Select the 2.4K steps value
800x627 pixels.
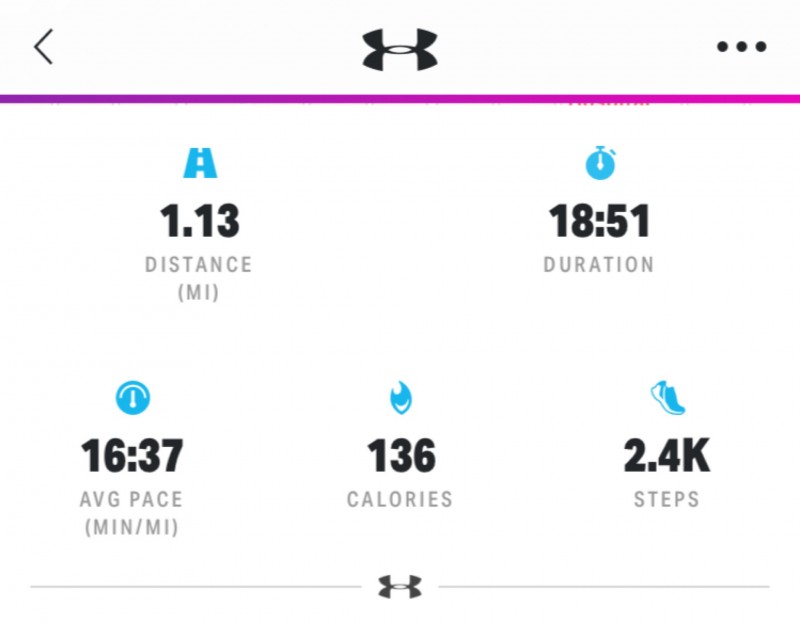click(667, 456)
